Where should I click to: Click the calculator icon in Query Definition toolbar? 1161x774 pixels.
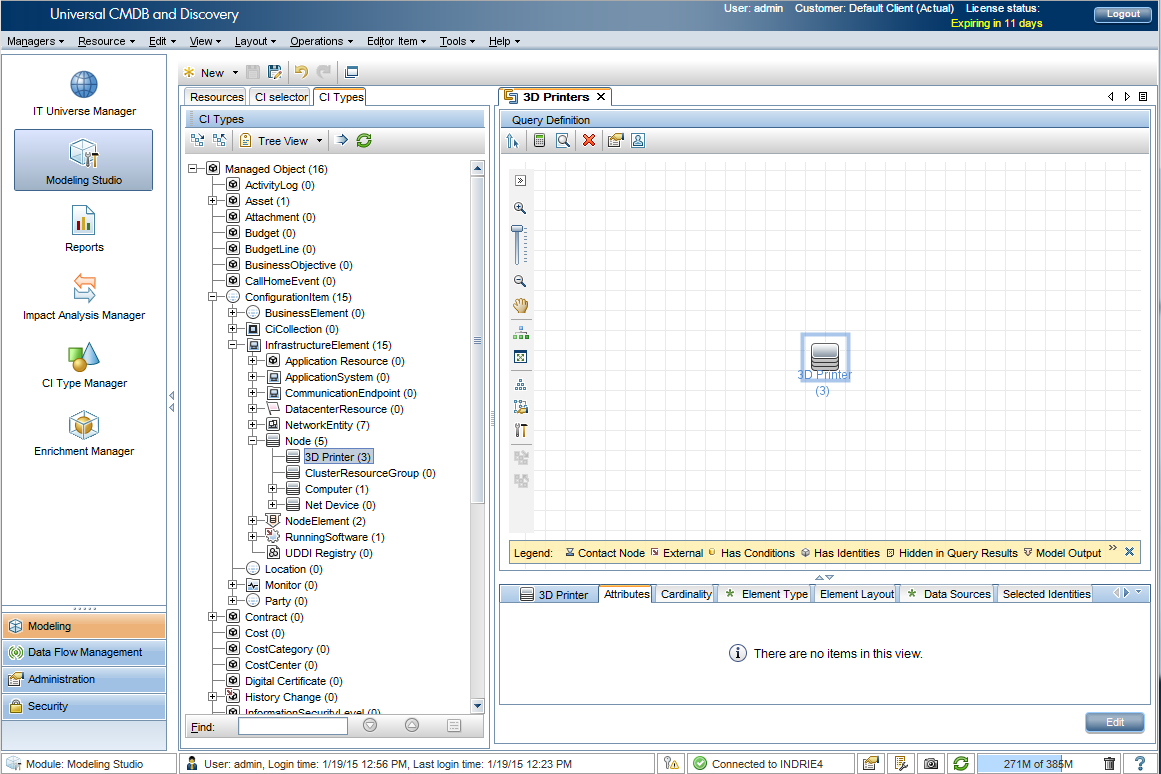click(x=540, y=140)
